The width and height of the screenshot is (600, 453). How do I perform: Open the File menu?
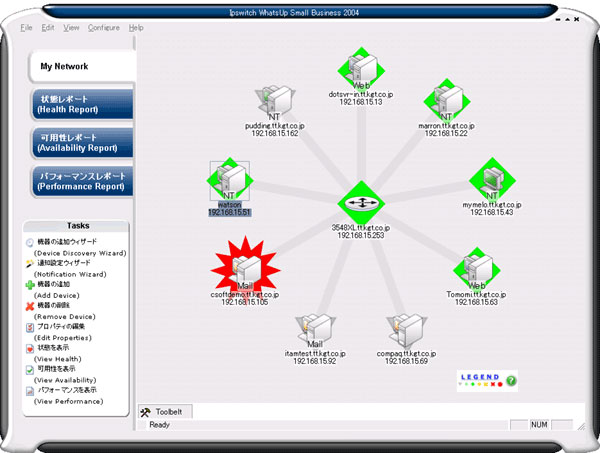pyautogui.click(x=26, y=28)
